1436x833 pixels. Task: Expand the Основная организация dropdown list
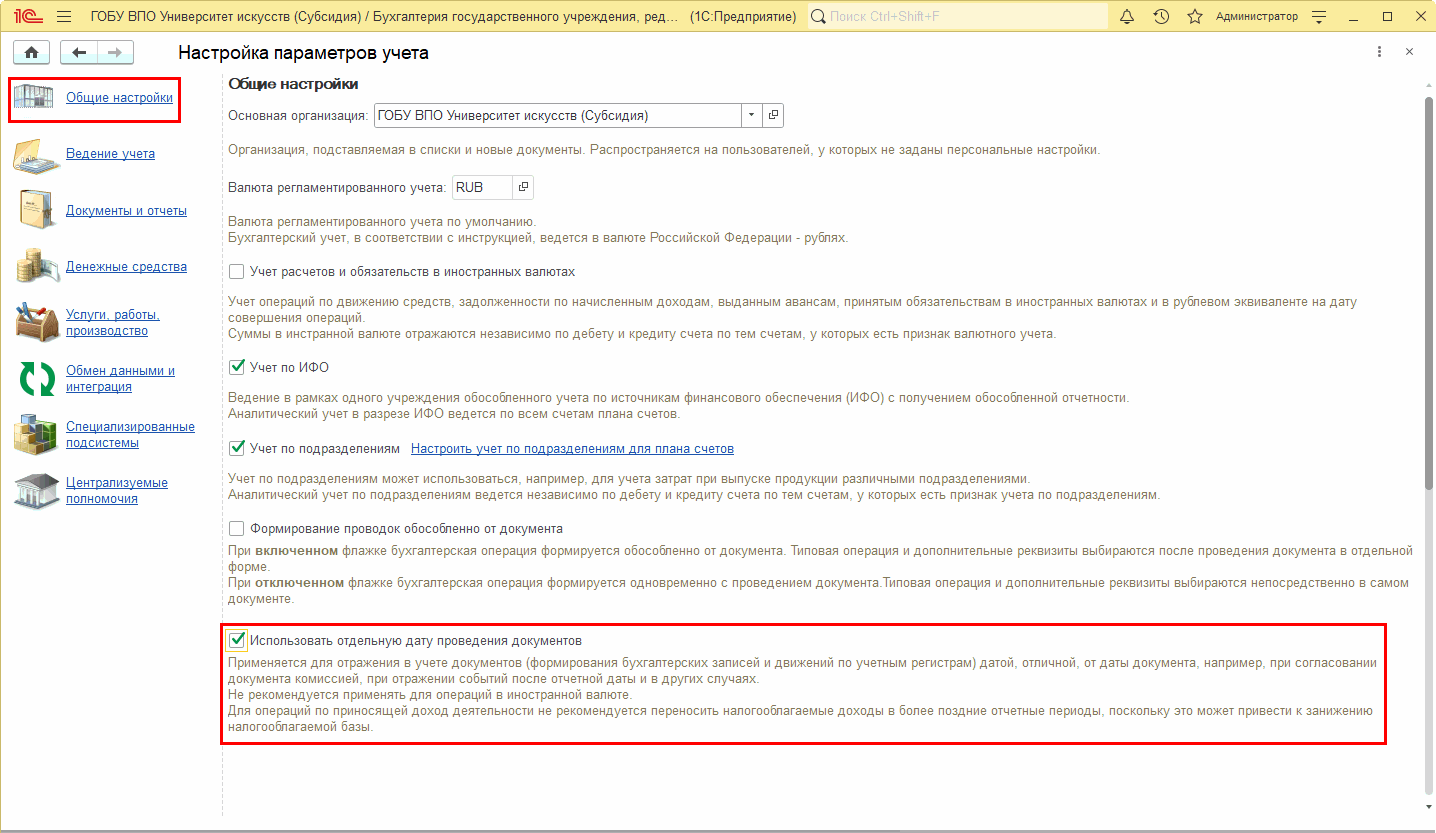point(751,115)
